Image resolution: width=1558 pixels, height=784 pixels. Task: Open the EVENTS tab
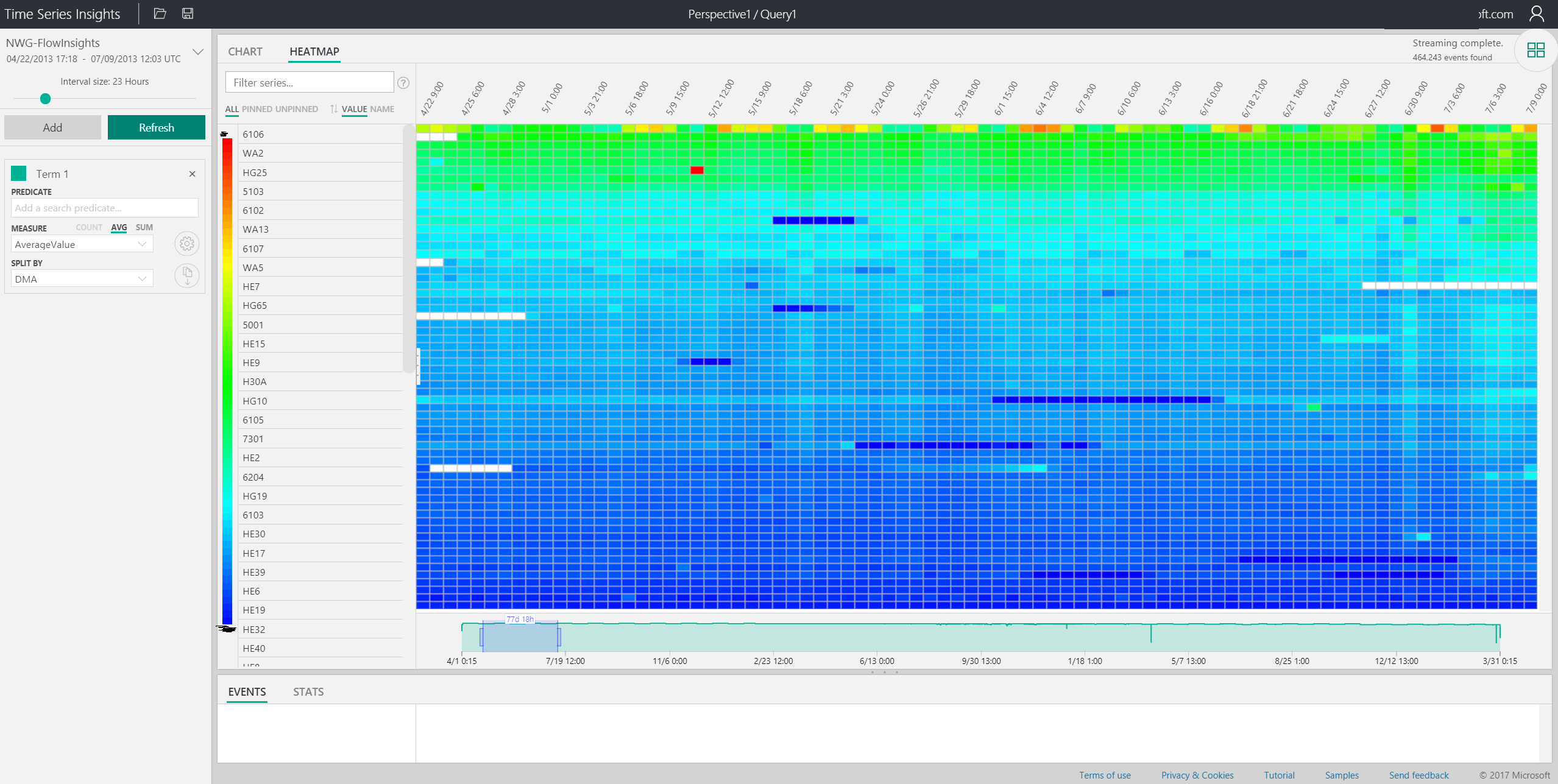pyautogui.click(x=247, y=692)
